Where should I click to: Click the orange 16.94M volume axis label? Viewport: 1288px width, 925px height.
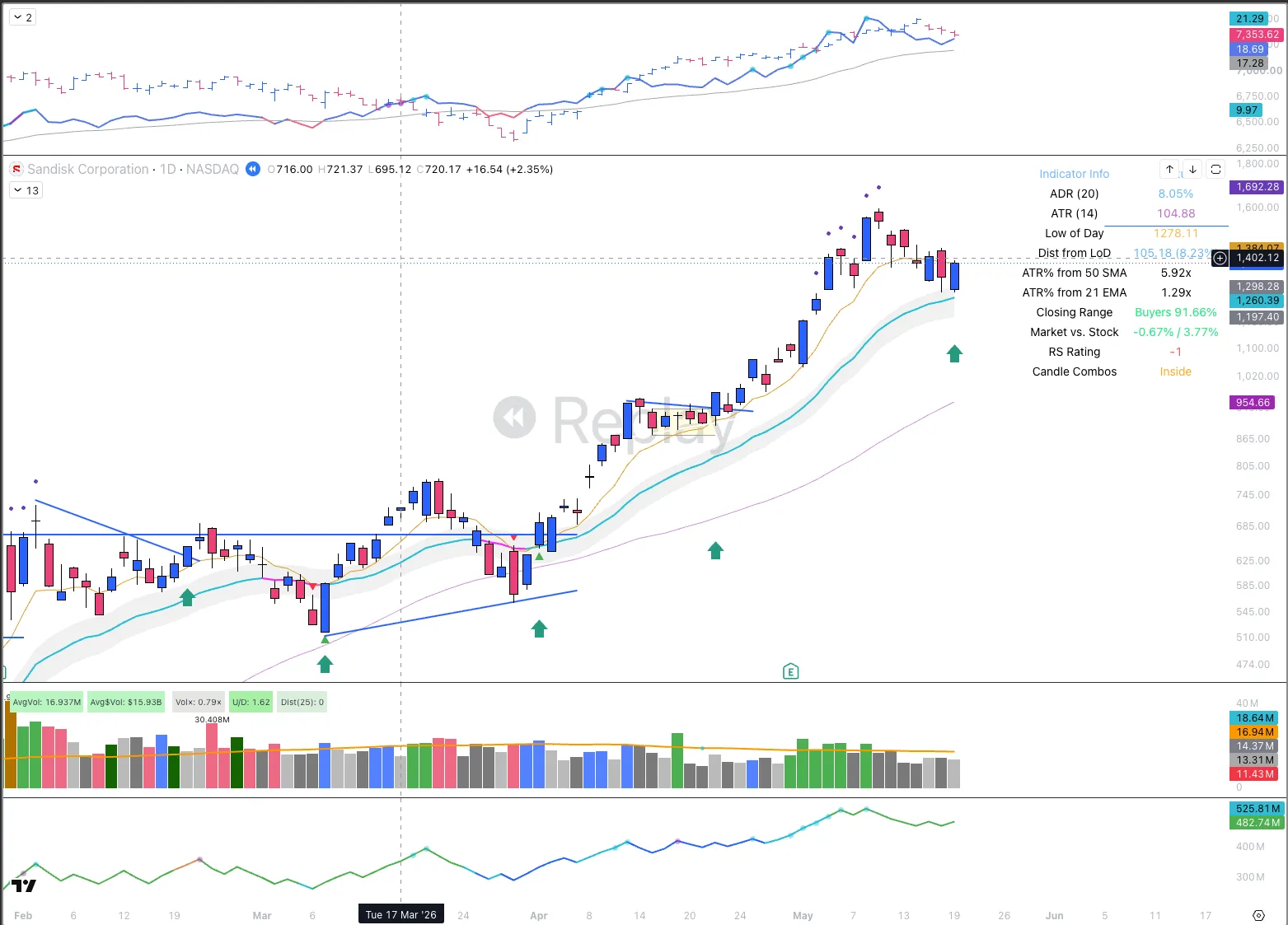pyautogui.click(x=1255, y=732)
